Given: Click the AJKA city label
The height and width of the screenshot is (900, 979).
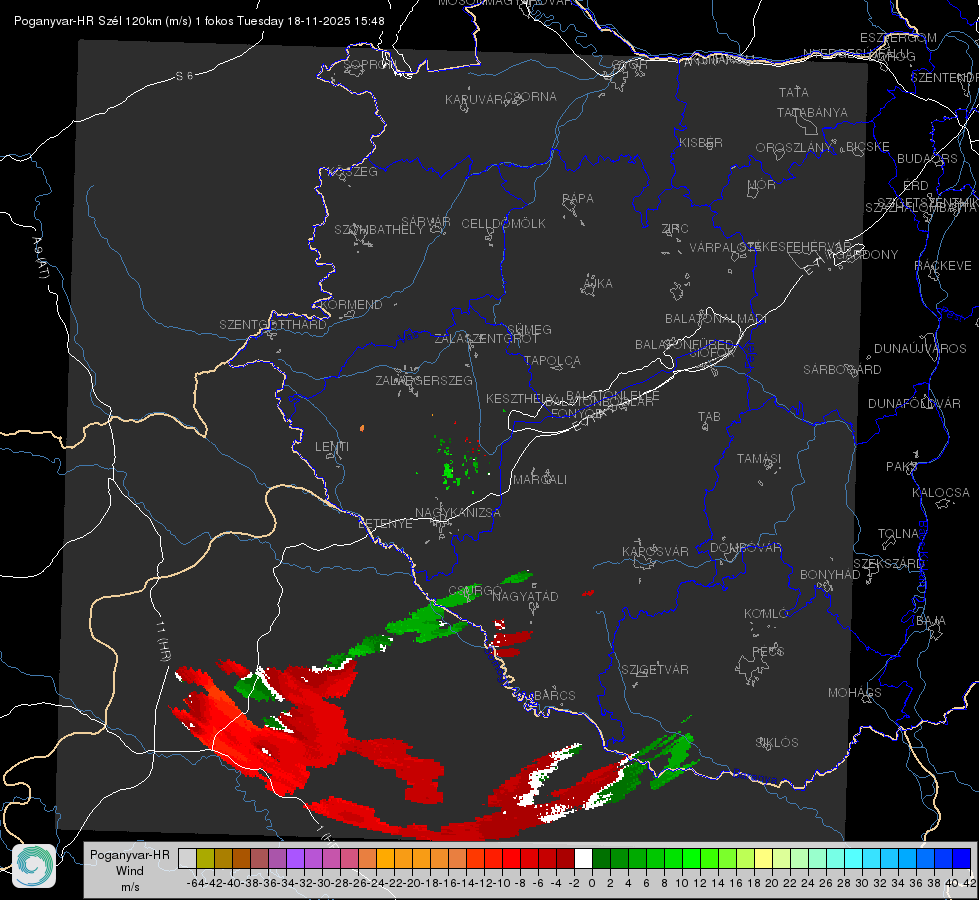Looking at the screenshot, I should [597, 284].
